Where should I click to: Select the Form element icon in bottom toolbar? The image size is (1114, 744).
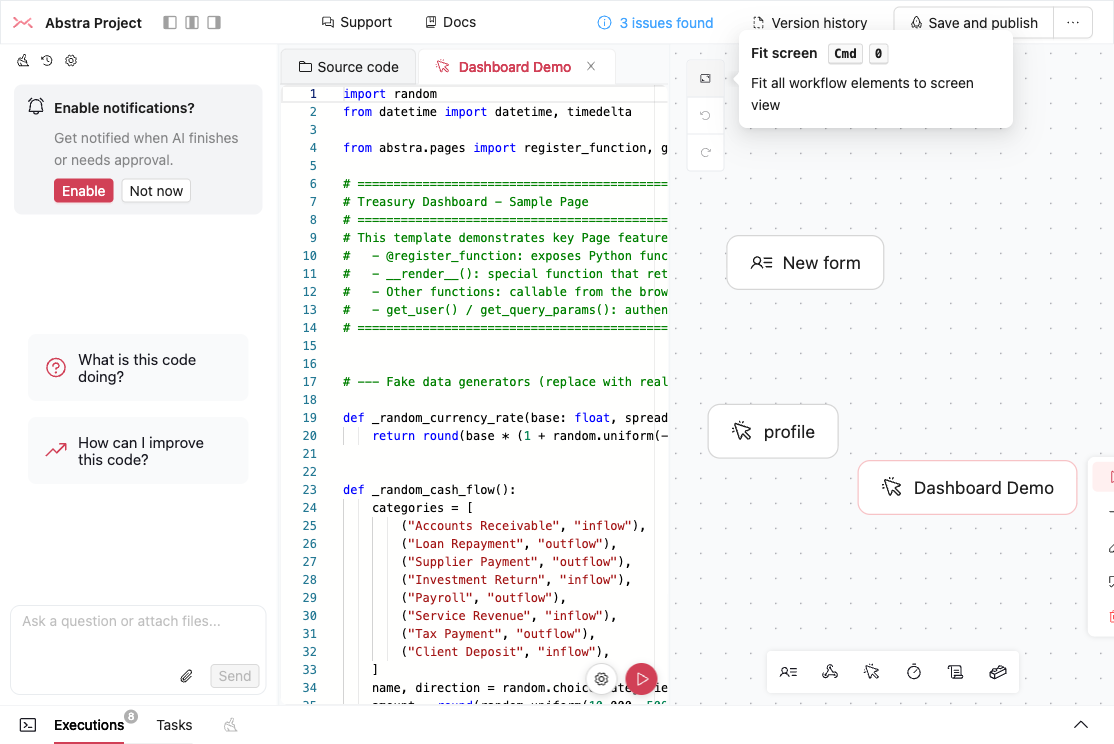(789, 672)
